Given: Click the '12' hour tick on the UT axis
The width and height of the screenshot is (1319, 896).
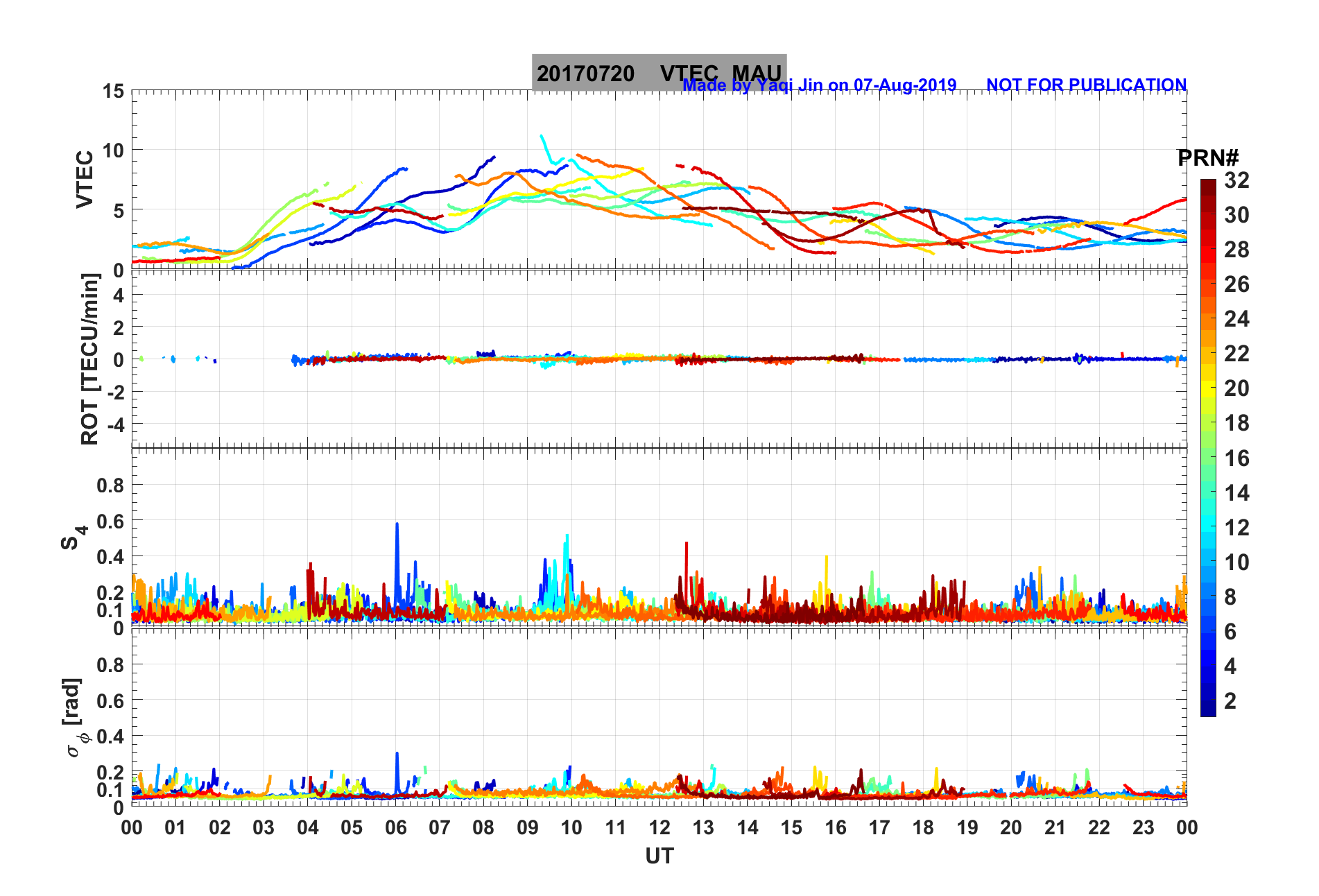Looking at the screenshot, I should click(659, 827).
